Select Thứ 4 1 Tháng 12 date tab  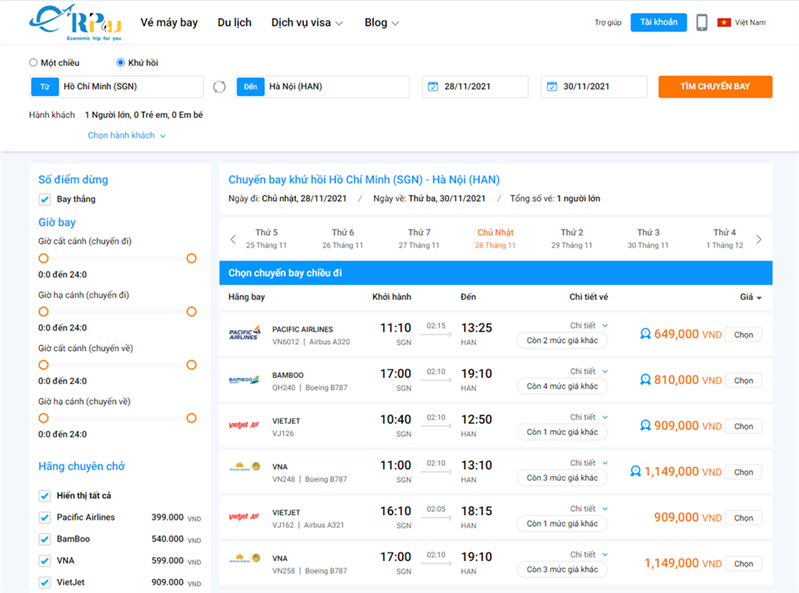click(725, 238)
